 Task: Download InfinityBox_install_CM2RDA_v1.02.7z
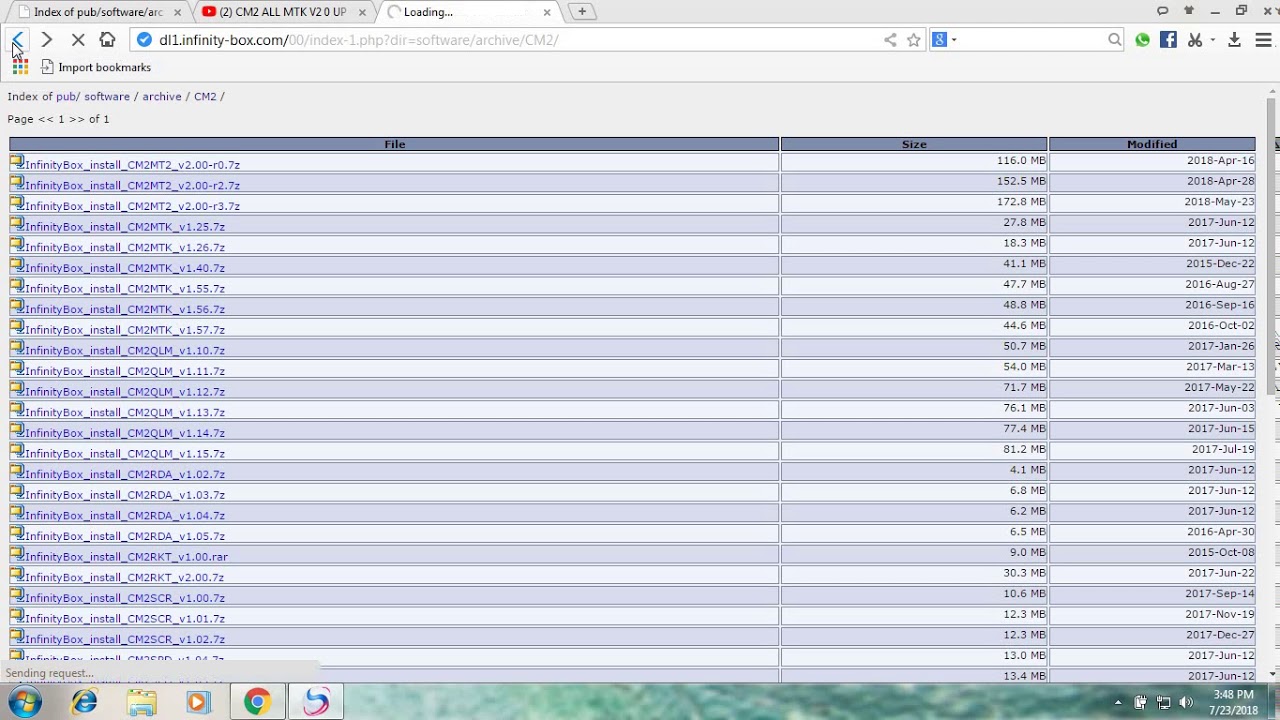125,475
